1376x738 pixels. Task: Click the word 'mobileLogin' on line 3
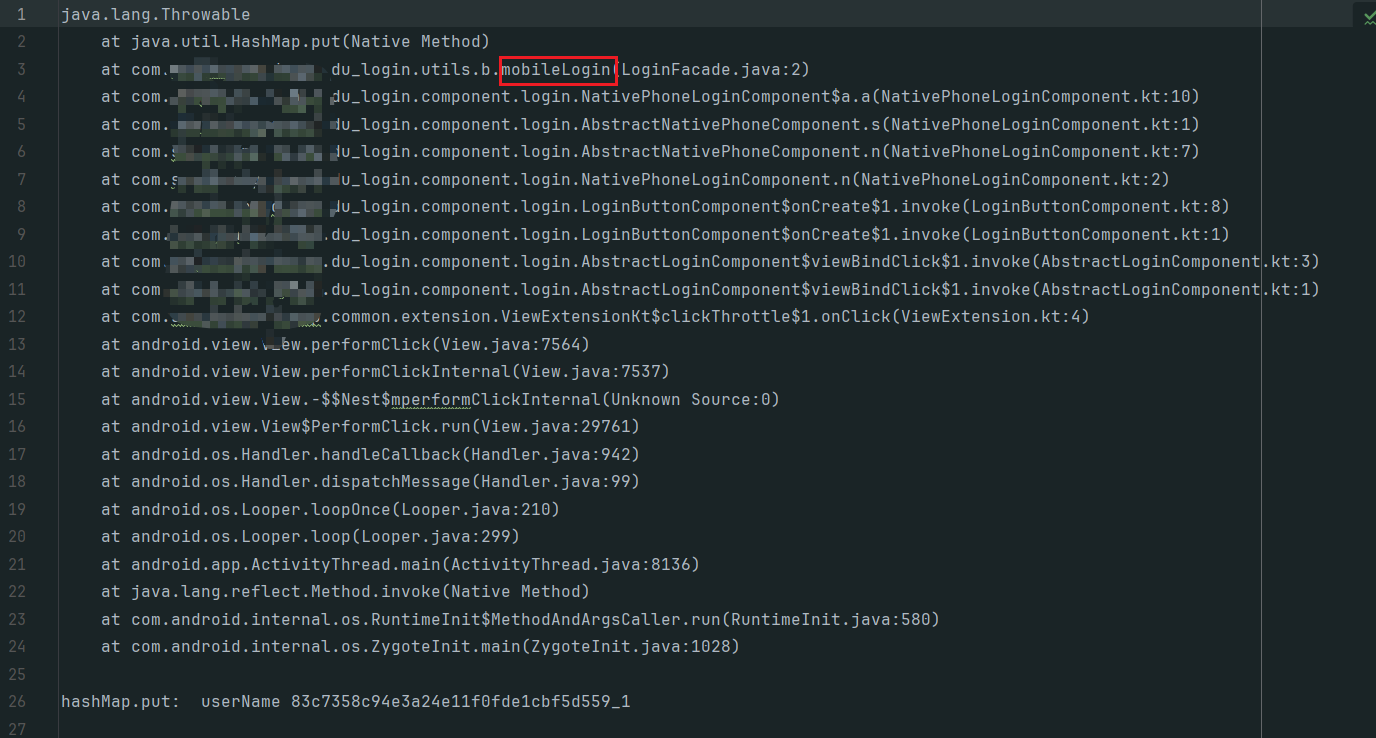pyautogui.click(x=555, y=69)
